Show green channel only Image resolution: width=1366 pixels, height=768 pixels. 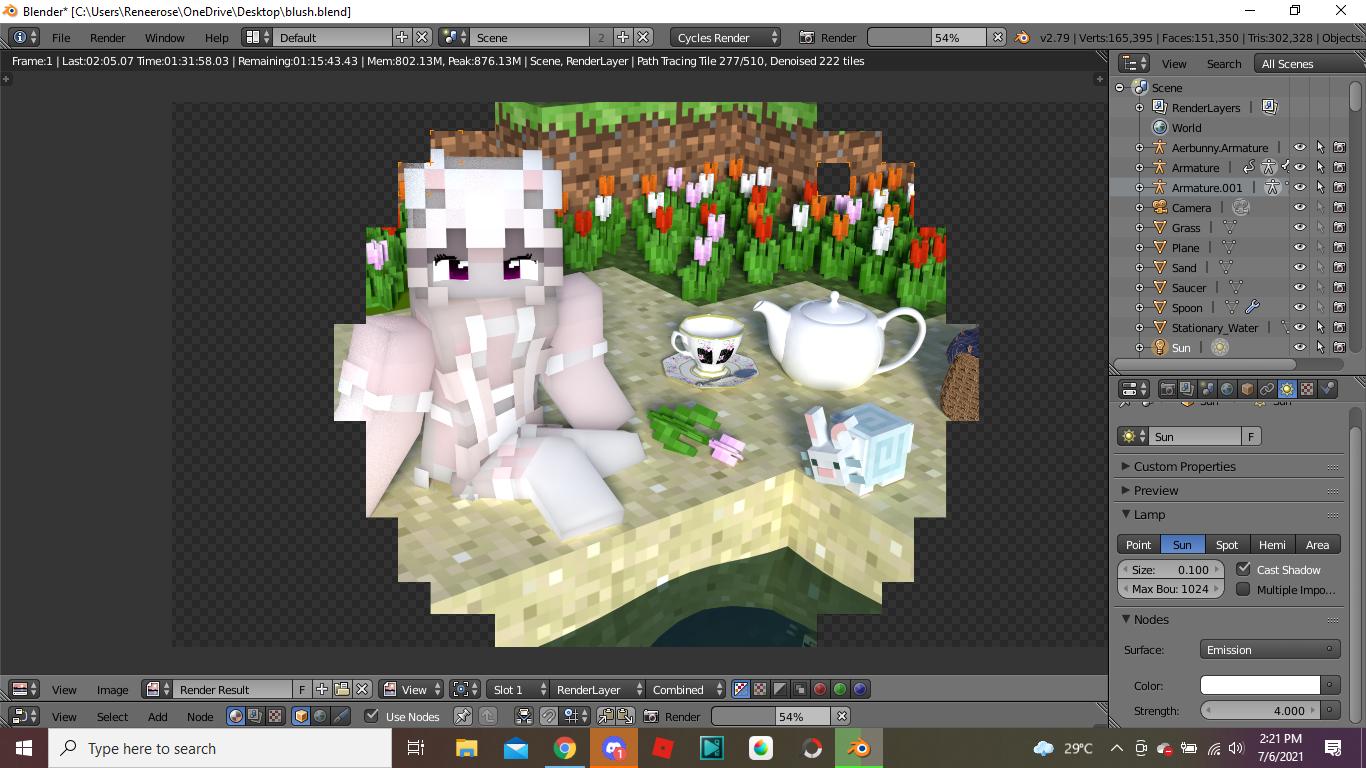point(840,689)
